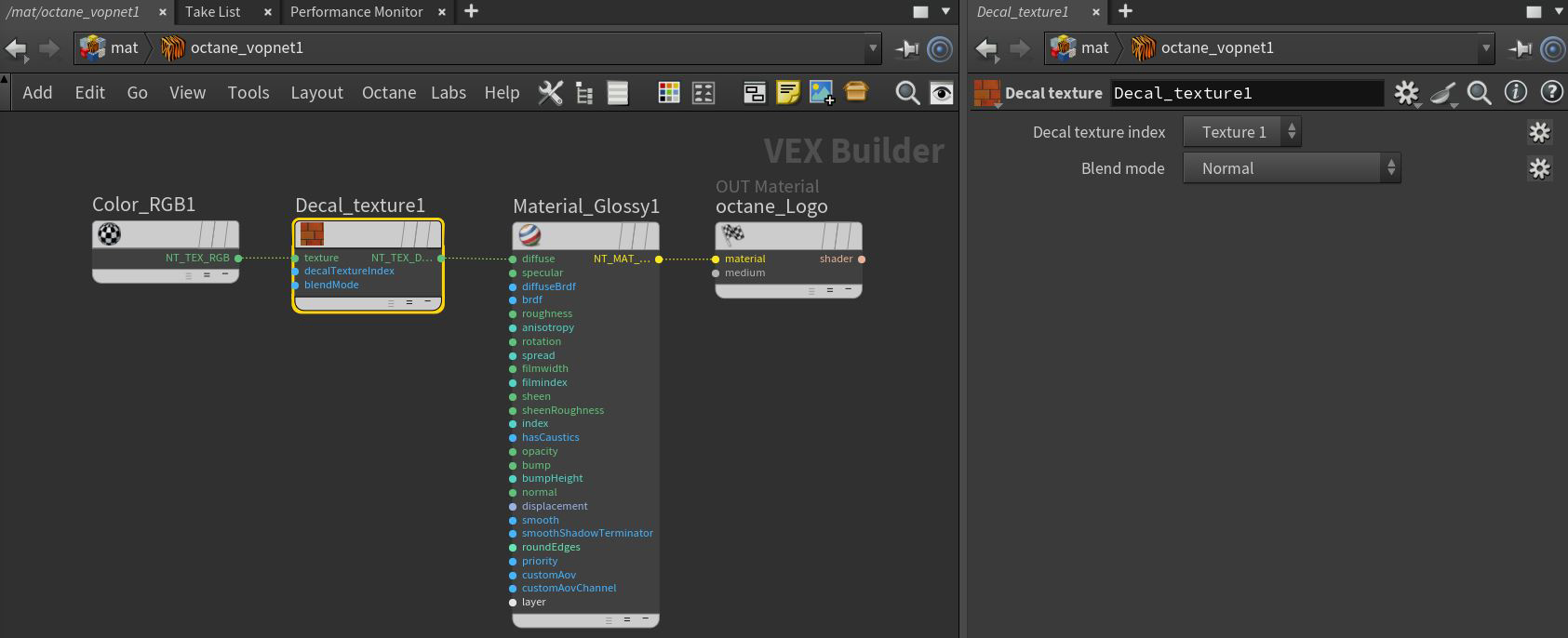
Task: Switch to the Performance Monitor tab
Action: (x=356, y=12)
